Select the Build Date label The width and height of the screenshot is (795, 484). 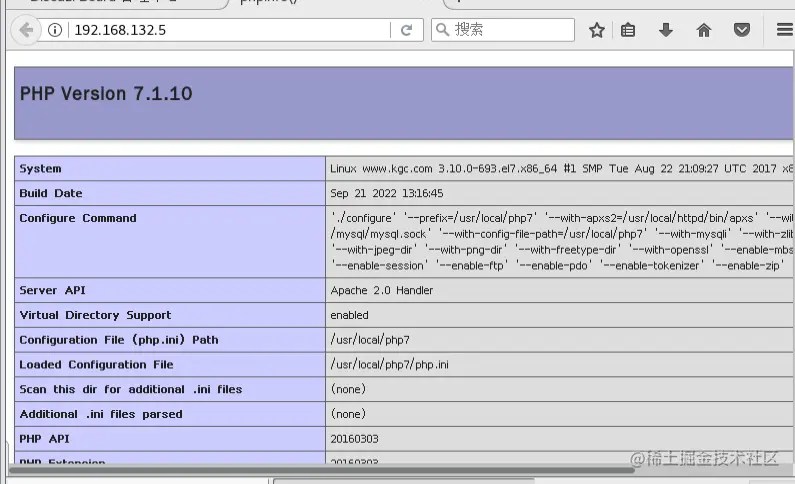[51, 194]
